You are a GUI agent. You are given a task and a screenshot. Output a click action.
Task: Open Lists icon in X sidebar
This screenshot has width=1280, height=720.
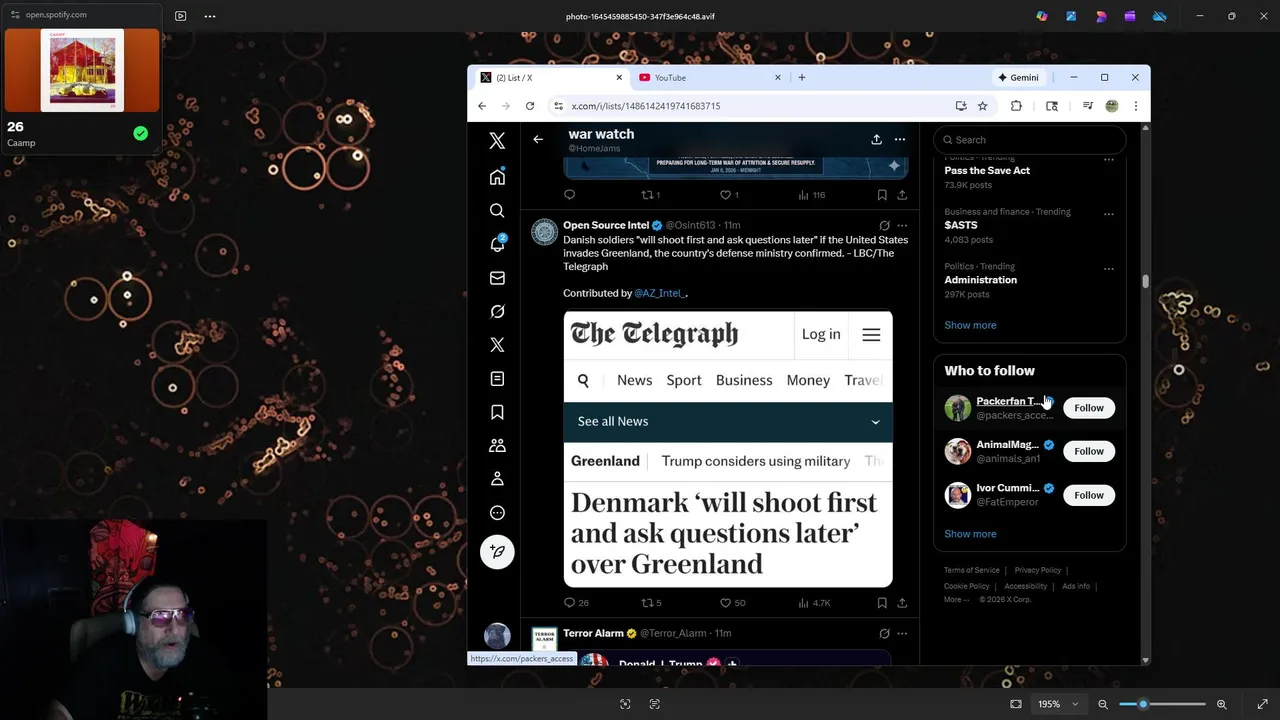point(497,379)
